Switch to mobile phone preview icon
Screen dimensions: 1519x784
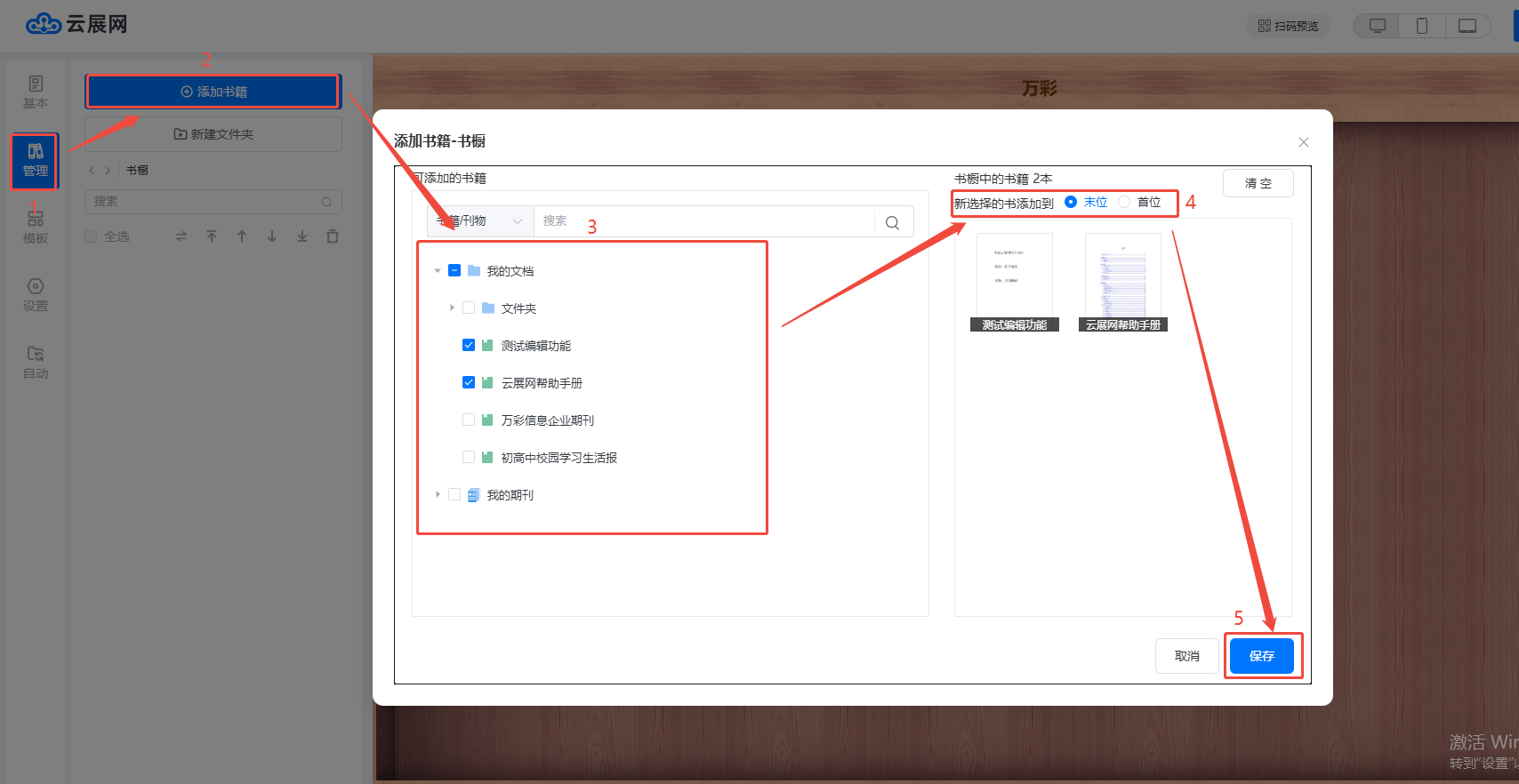click(x=1422, y=26)
